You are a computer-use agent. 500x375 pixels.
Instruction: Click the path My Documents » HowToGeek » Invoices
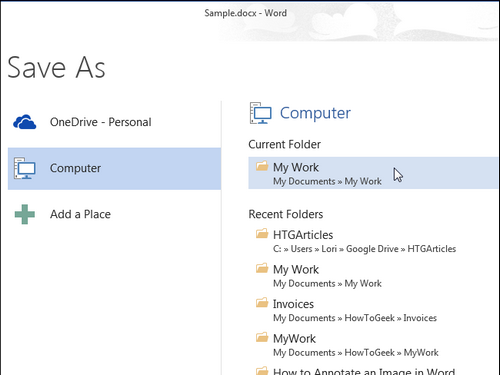[355, 318]
